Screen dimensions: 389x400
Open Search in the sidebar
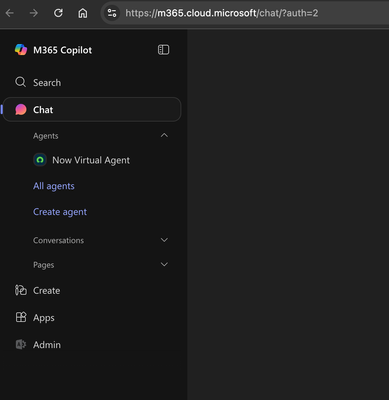click(x=92, y=82)
